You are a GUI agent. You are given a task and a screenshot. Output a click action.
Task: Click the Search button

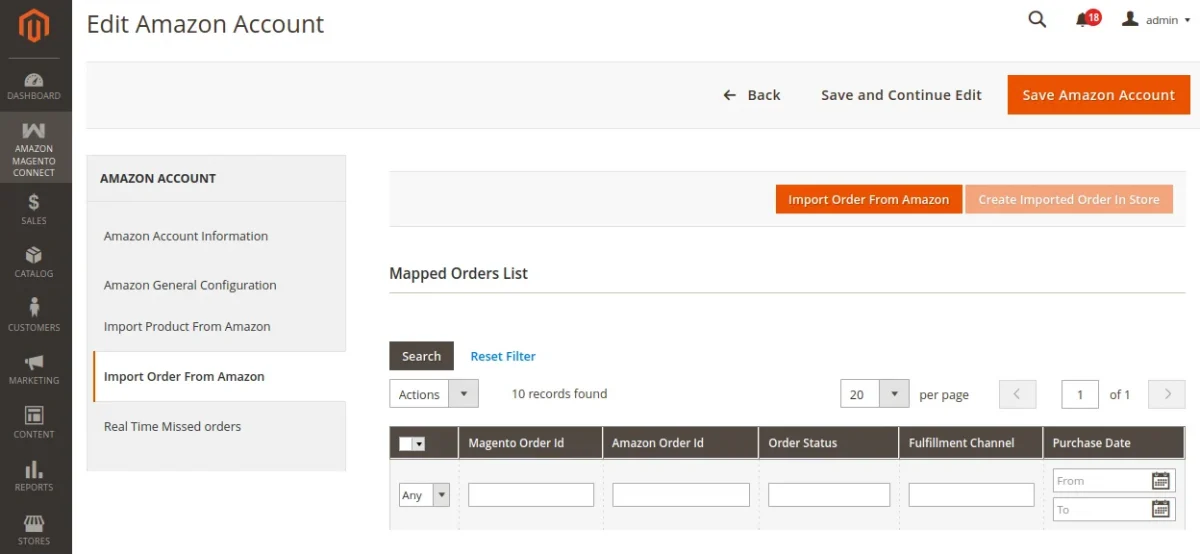[x=421, y=356]
